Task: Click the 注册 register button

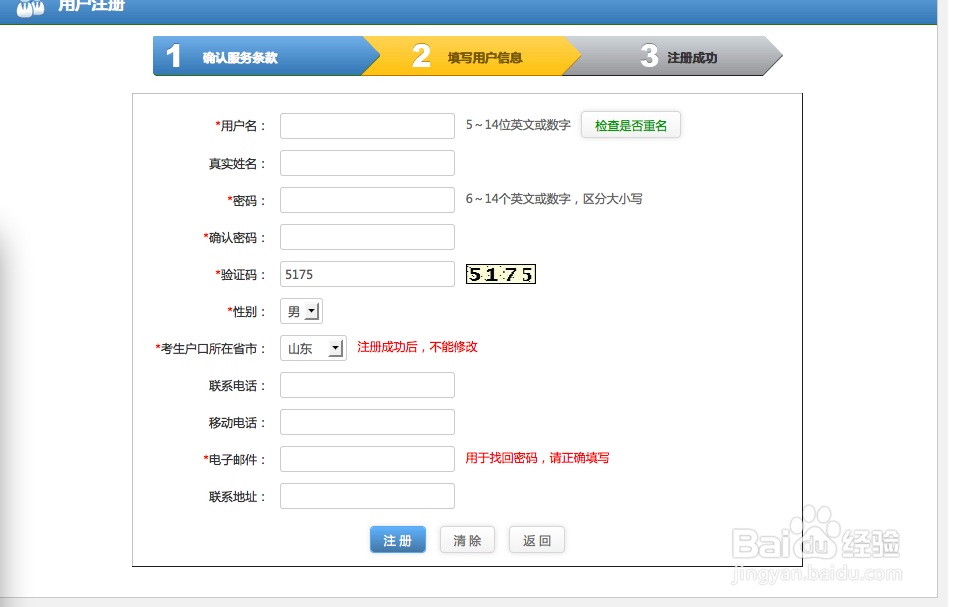Action: tap(397, 539)
